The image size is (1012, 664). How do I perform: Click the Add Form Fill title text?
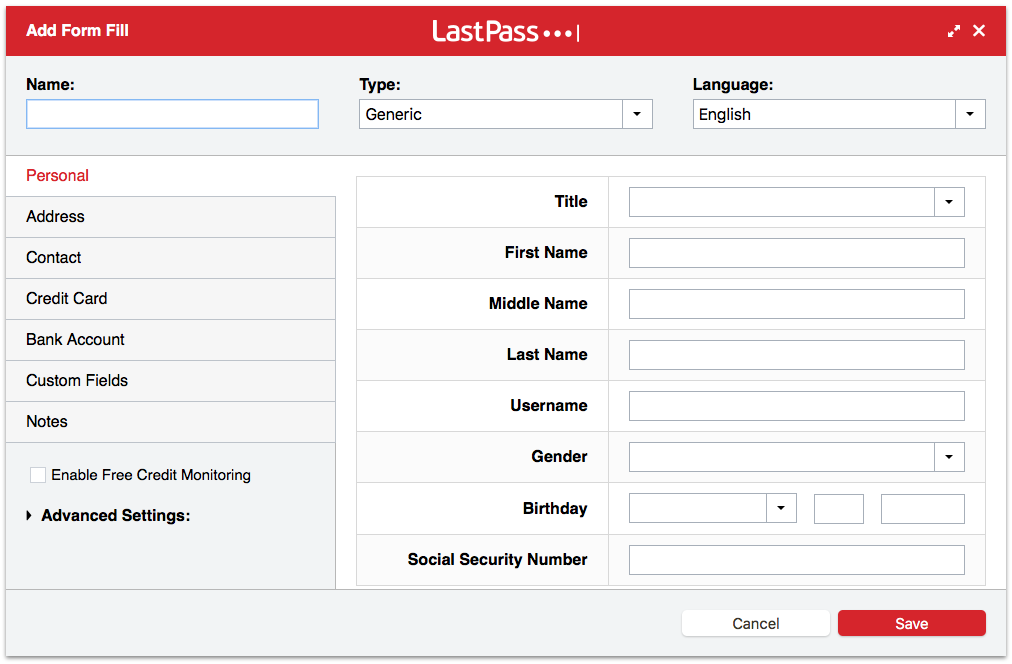tap(77, 30)
